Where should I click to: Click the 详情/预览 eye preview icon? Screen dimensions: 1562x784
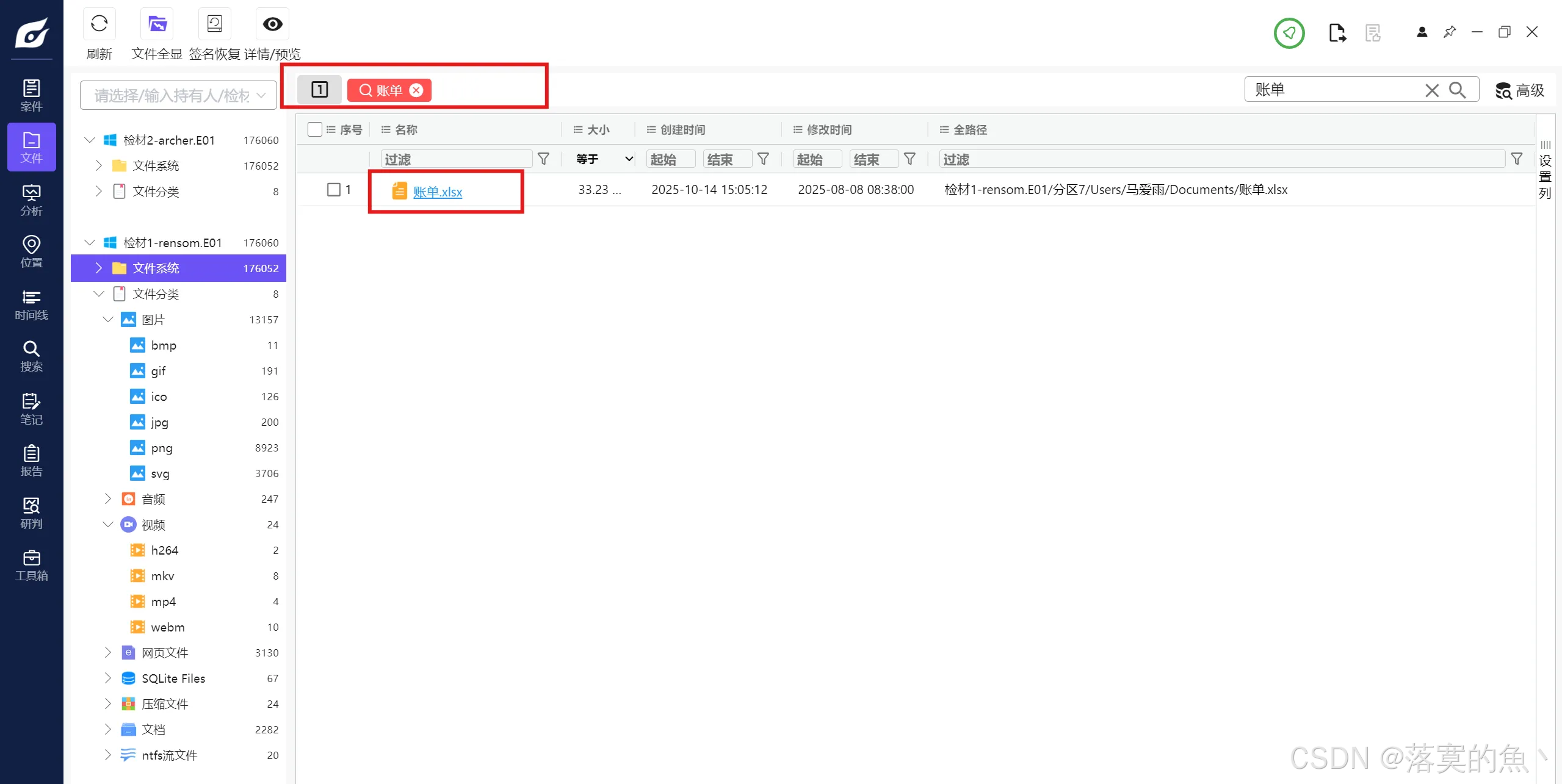tap(272, 24)
